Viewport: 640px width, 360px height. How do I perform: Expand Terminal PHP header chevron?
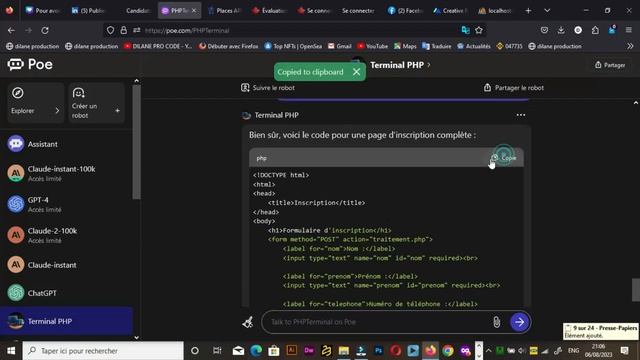pyautogui.click(x=429, y=65)
